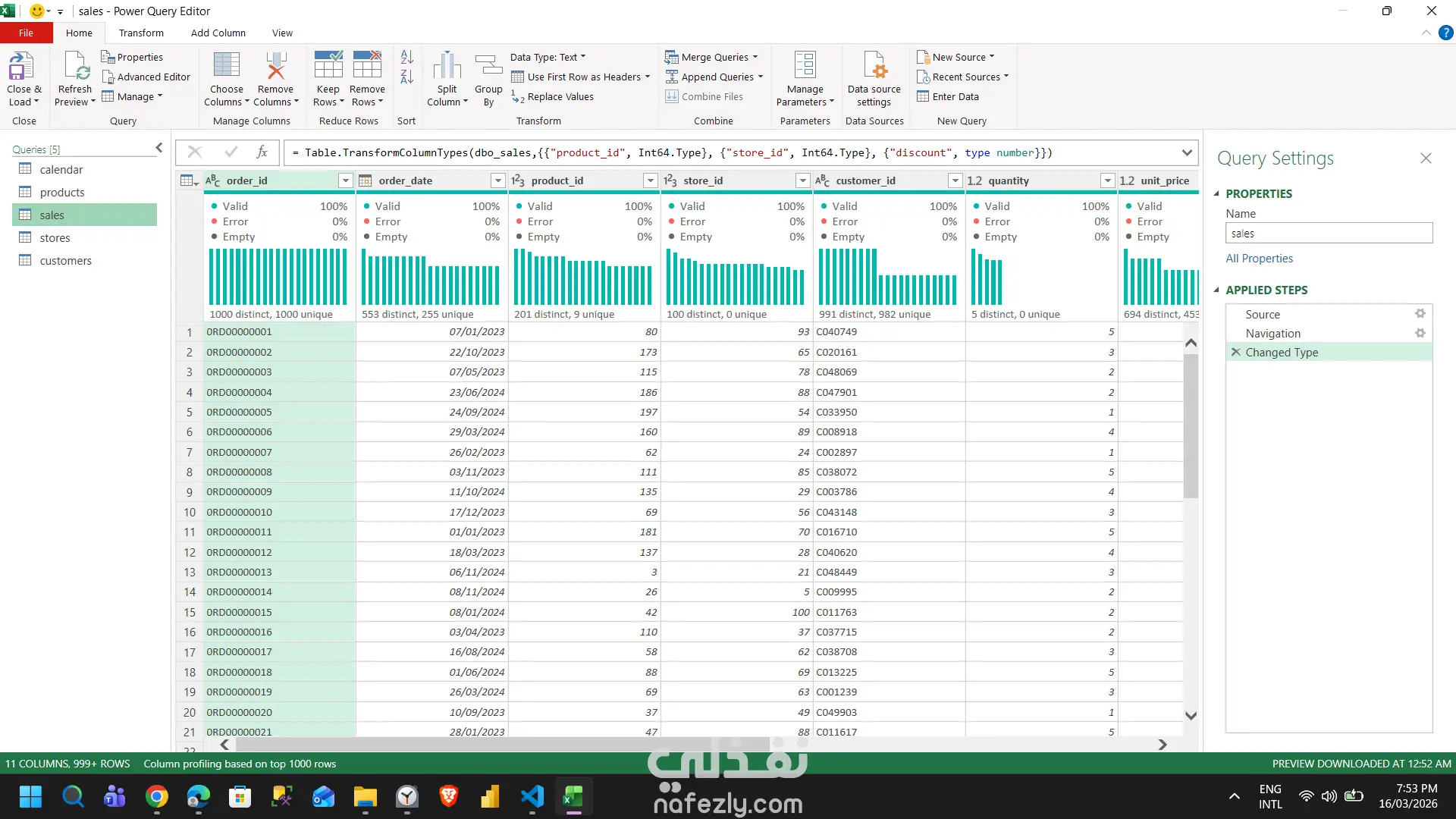Select the stores query

[x=84, y=237]
